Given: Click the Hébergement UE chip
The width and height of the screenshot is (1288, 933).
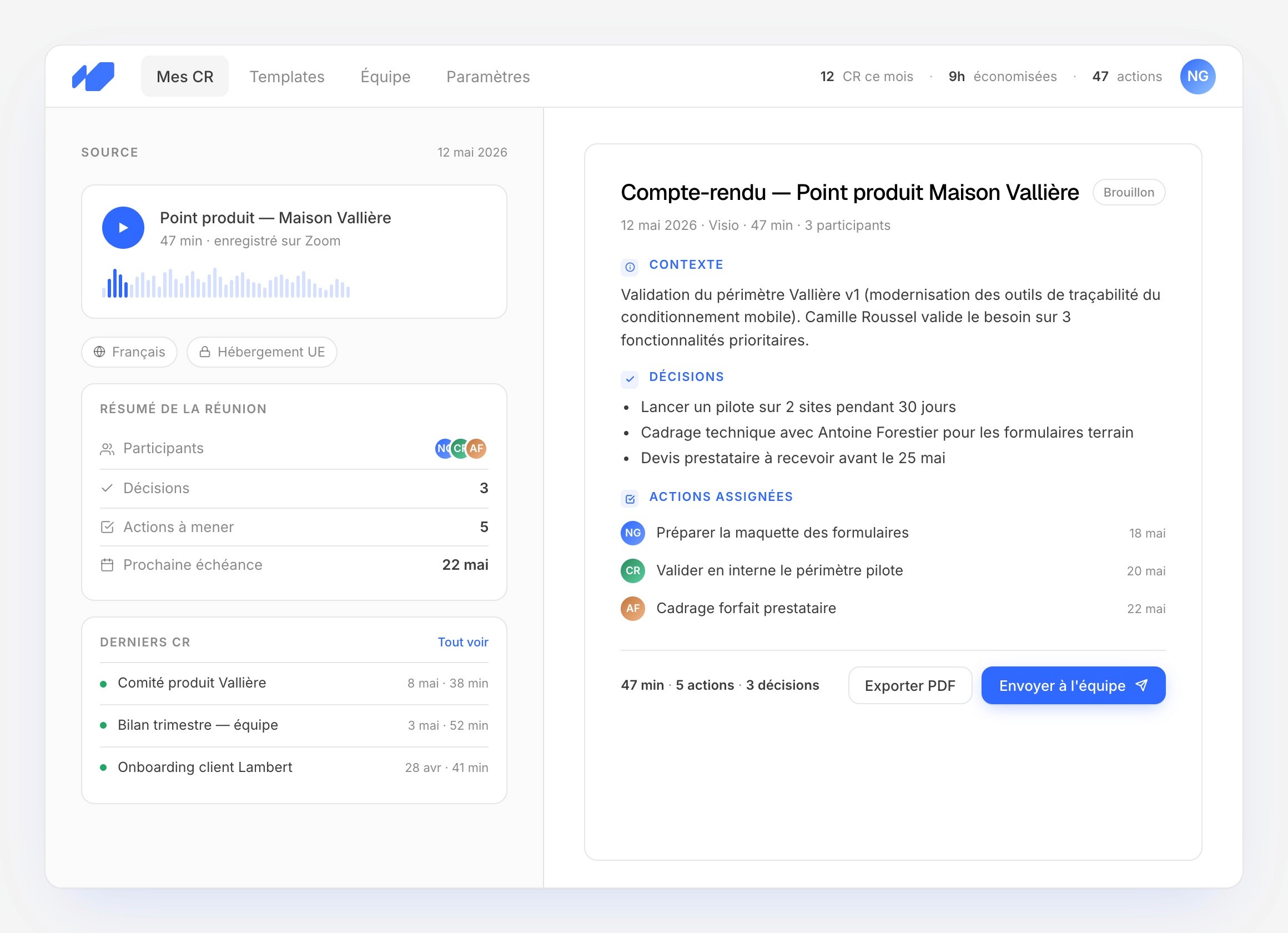Looking at the screenshot, I should coord(262,352).
